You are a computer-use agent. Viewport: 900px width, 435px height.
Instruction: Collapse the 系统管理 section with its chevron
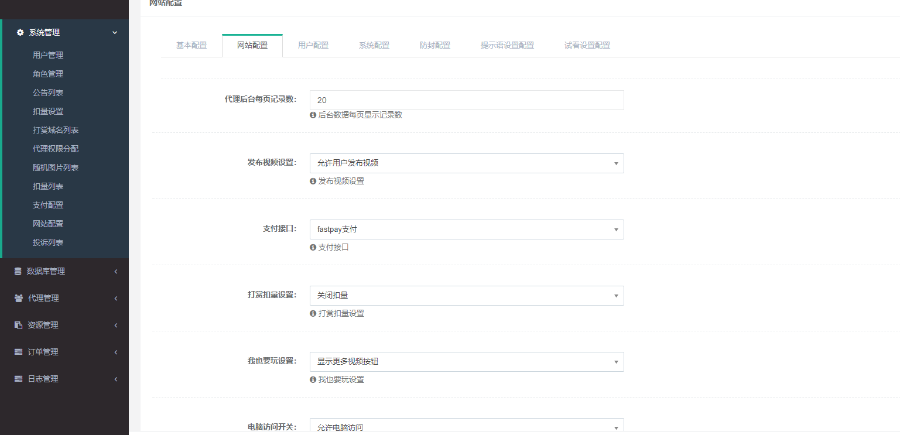point(114,33)
